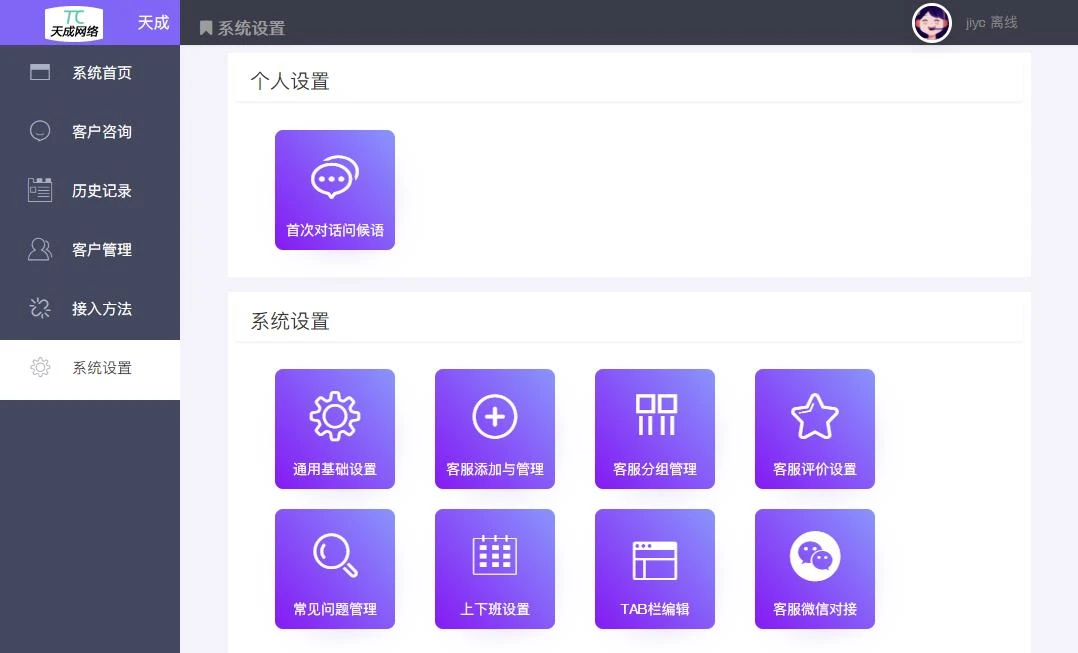This screenshot has height=653, width=1078.
Task: Open 常见问题管理 magnifier tile
Action: 334,569
